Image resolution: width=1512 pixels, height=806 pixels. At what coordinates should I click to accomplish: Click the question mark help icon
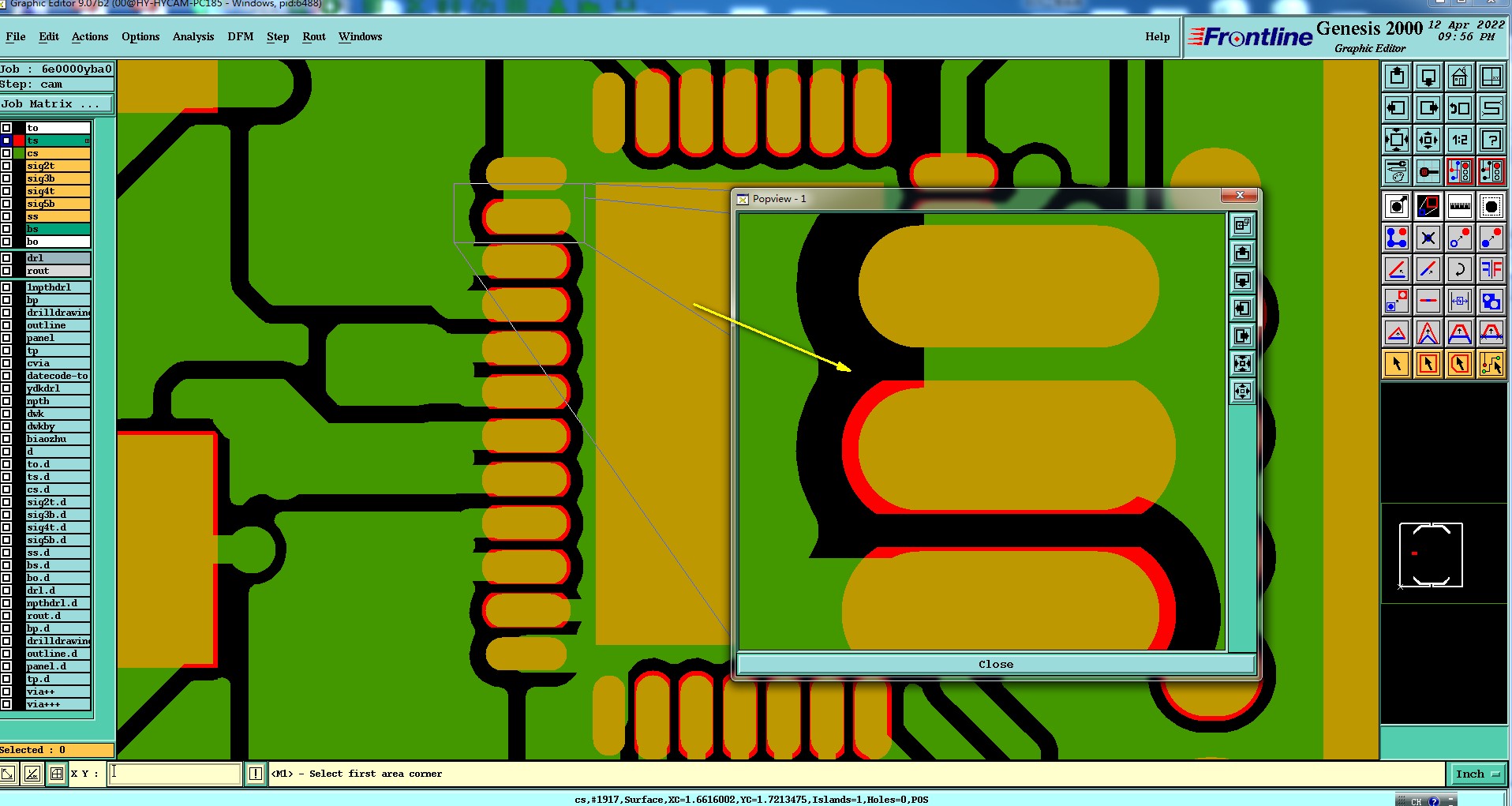click(1491, 141)
